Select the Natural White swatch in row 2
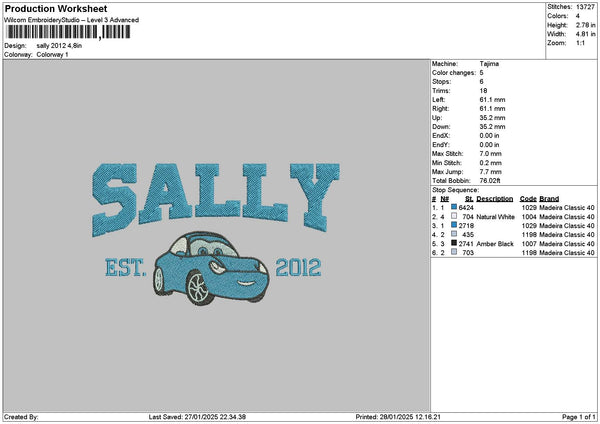This screenshot has height=424, width=600. [454, 216]
